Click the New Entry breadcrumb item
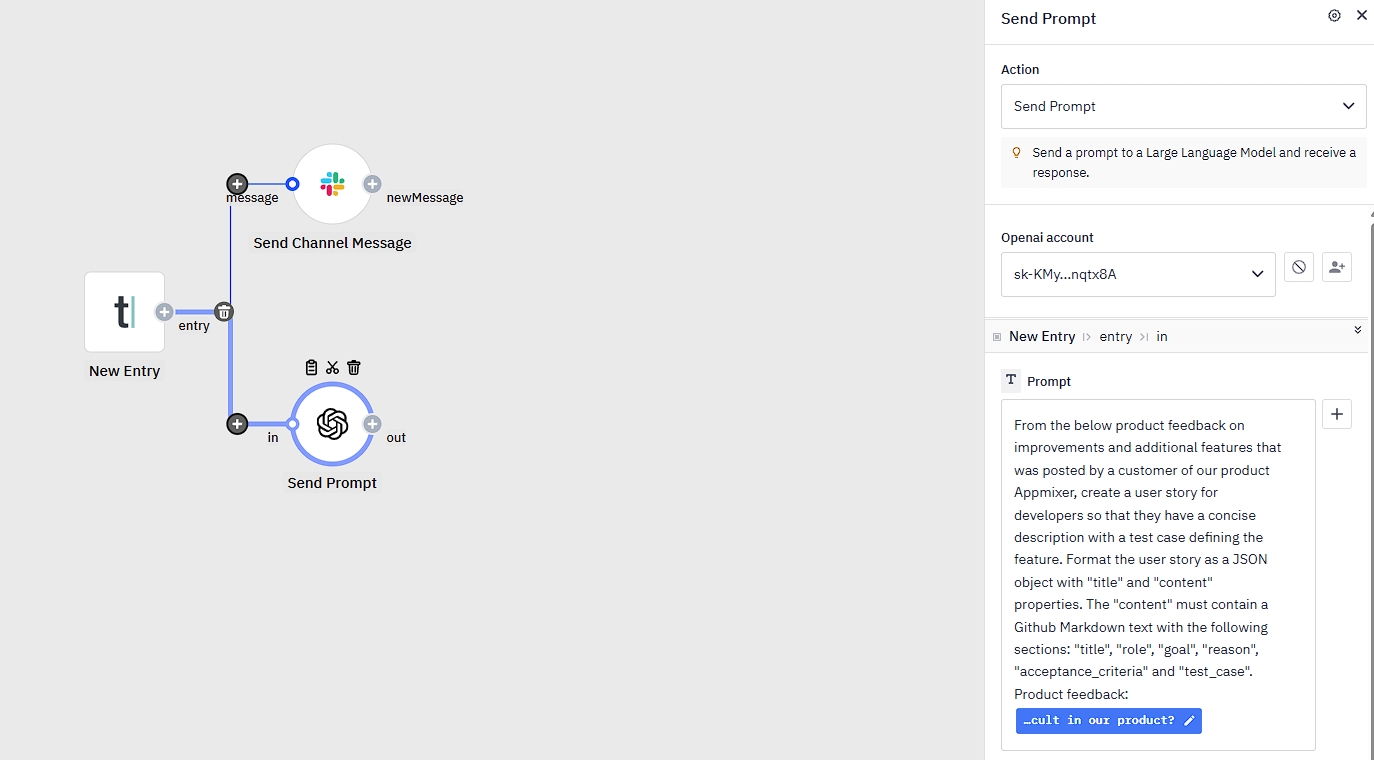Viewport: 1374px width, 760px height. pyautogui.click(x=1041, y=337)
